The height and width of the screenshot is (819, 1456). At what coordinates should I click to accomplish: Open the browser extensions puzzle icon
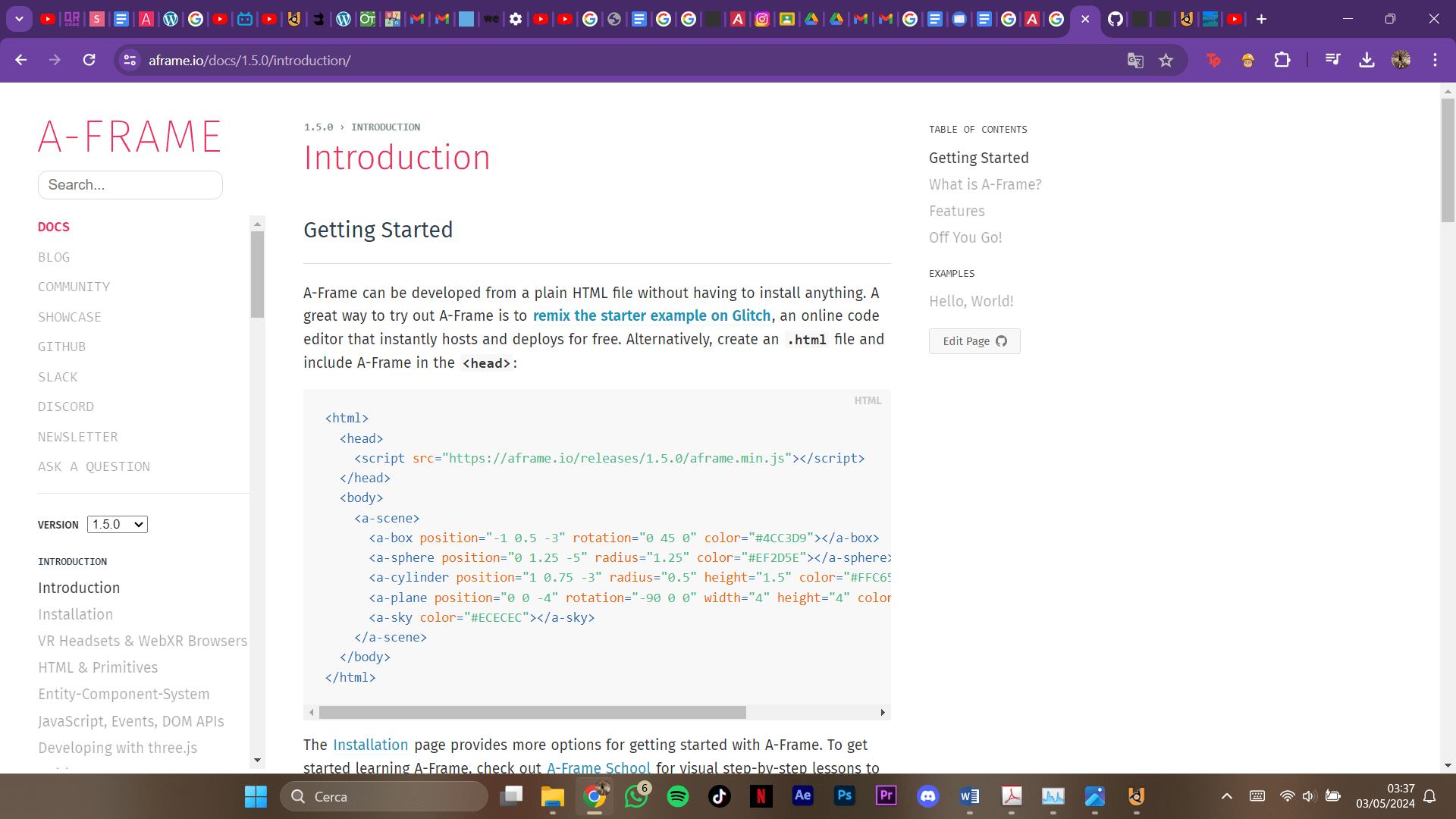1282,60
